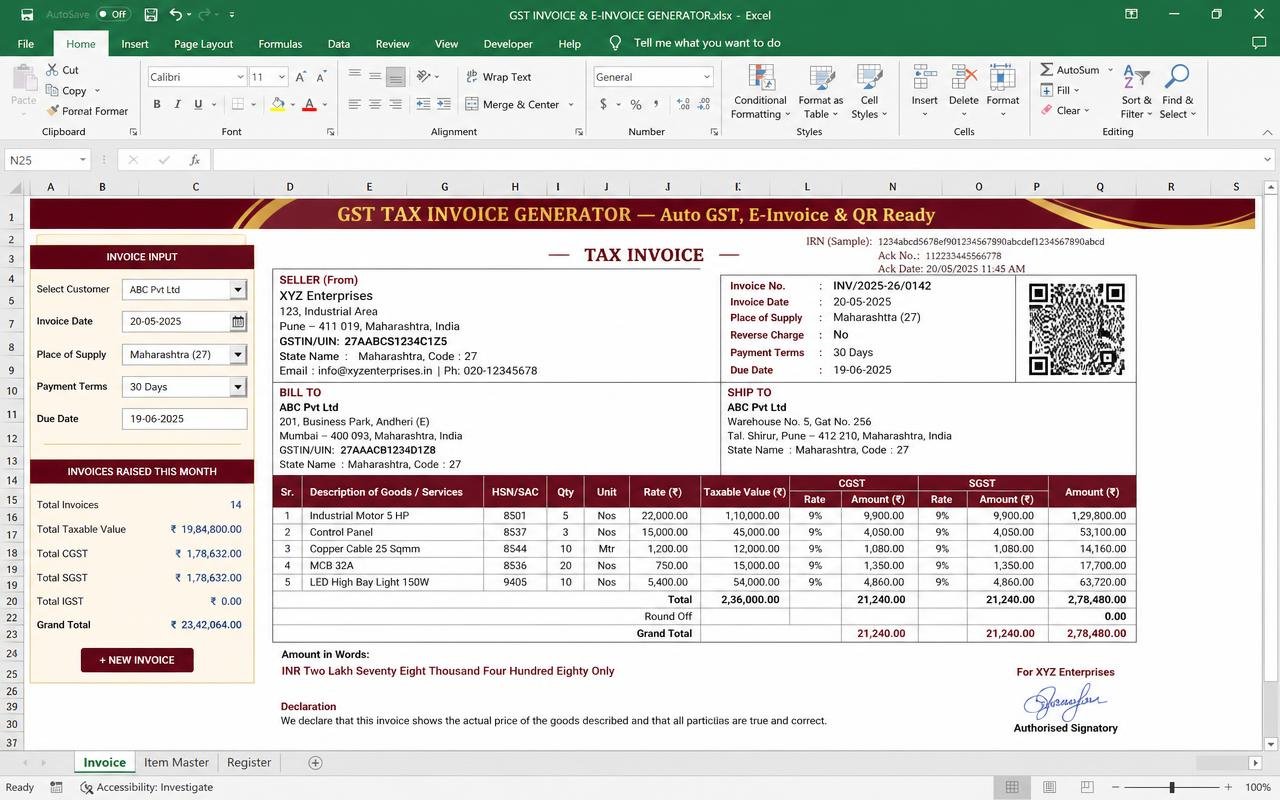The width and height of the screenshot is (1280, 800).
Task: Toggle AutoSave switch off/on
Action: point(113,15)
